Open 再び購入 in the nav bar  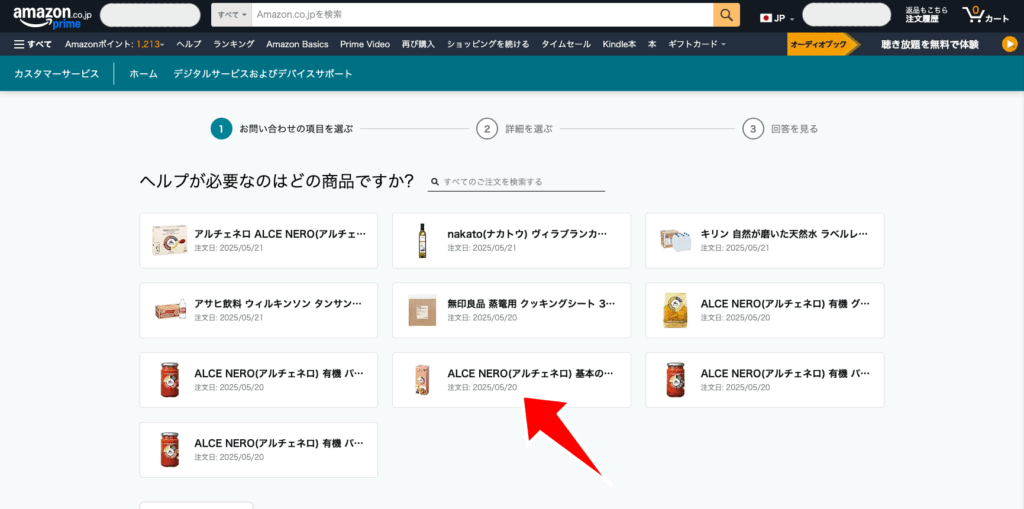click(418, 44)
